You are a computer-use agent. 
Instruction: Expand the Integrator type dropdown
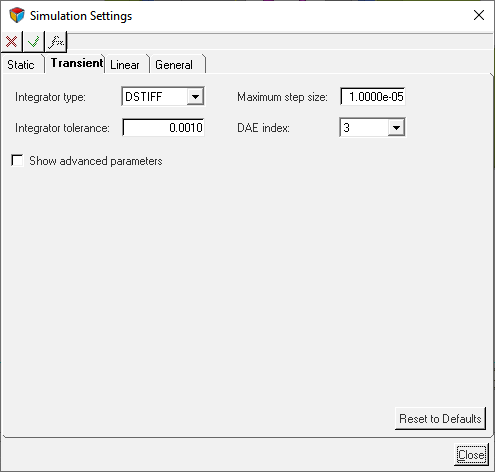(x=195, y=97)
